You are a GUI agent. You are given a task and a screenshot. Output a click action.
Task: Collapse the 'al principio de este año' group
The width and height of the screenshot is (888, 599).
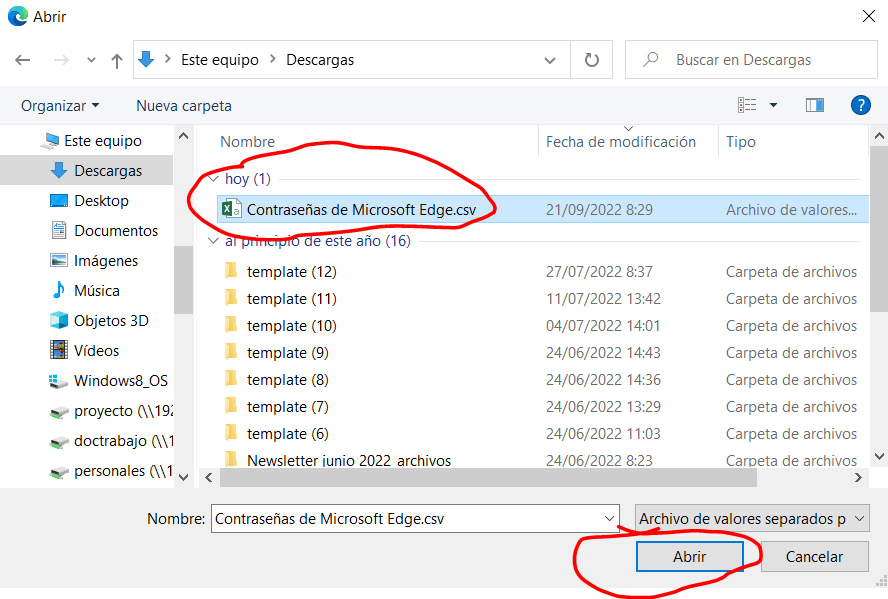click(214, 241)
